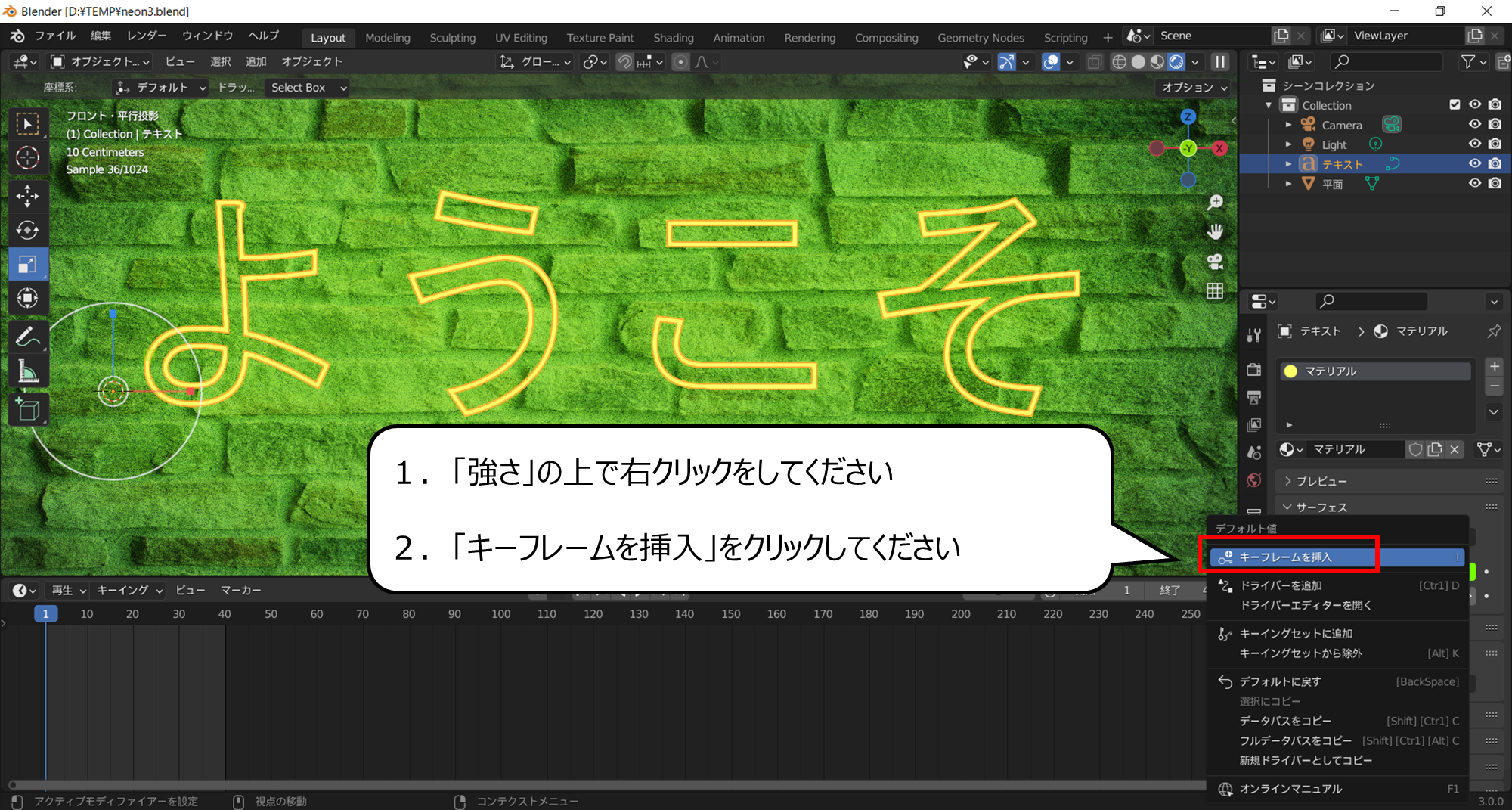Click ドライバーを追加 in context menu
Viewport: 1512px width, 810px height.
click(1337, 585)
